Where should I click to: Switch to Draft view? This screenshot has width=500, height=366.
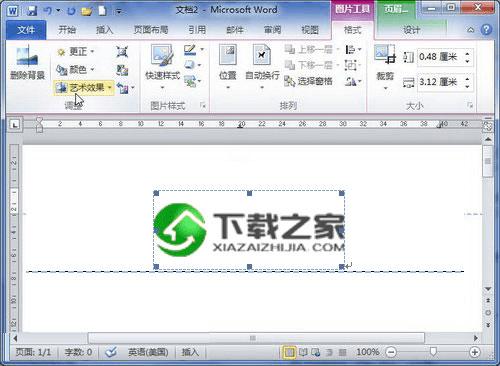click(x=342, y=352)
